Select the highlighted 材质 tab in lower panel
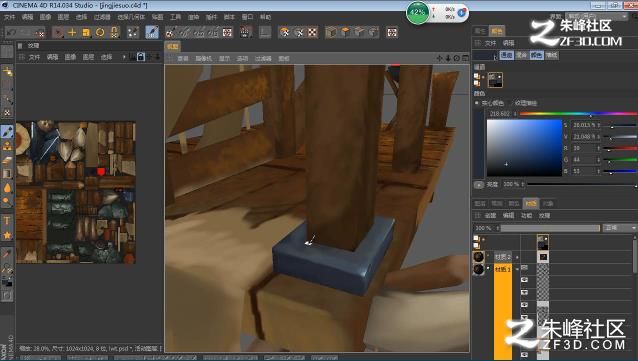The height and width of the screenshot is (361, 638). [531, 203]
